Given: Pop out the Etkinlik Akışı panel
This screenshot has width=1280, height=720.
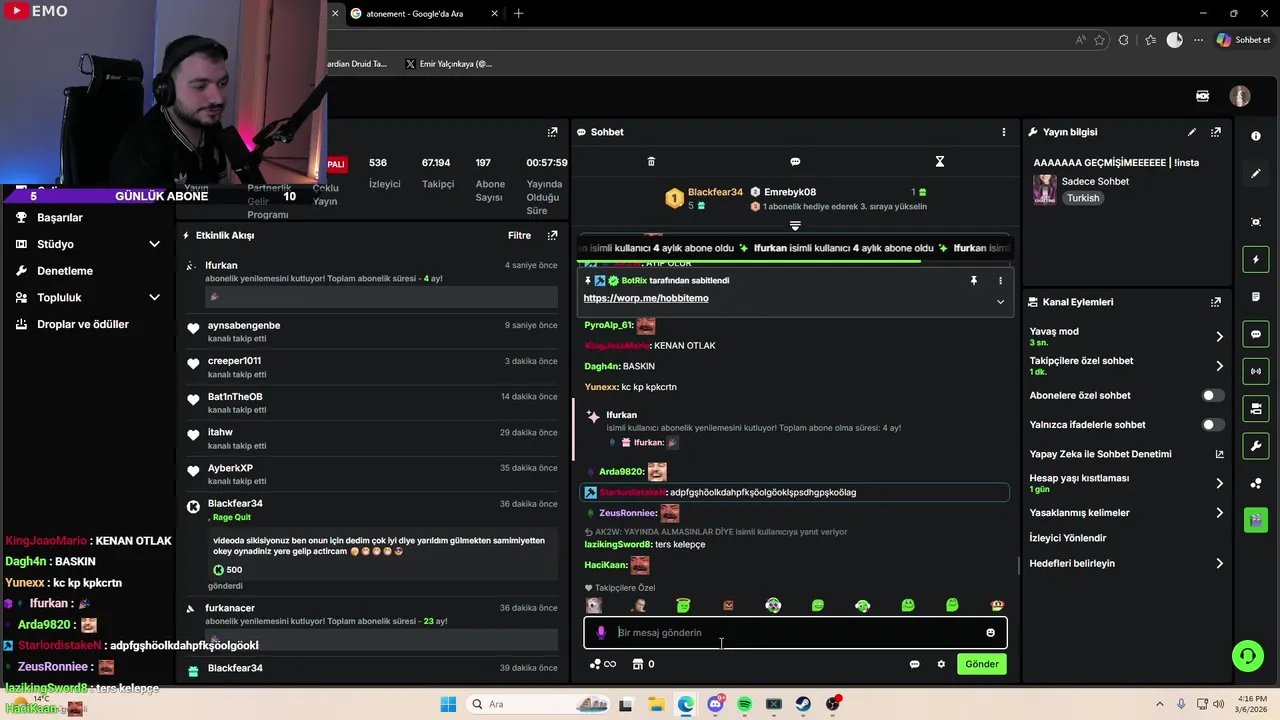Looking at the screenshot, I should 552,236.
